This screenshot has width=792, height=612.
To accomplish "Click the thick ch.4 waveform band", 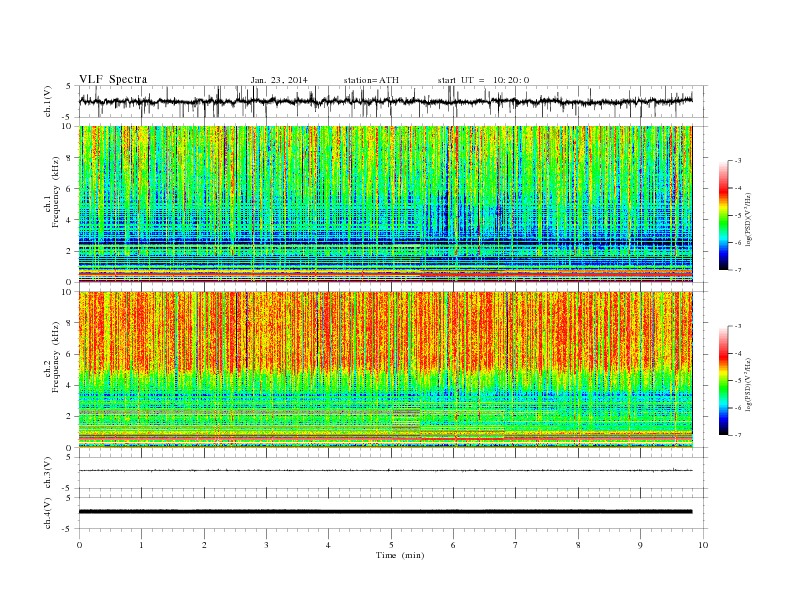I will click(385, 512).
